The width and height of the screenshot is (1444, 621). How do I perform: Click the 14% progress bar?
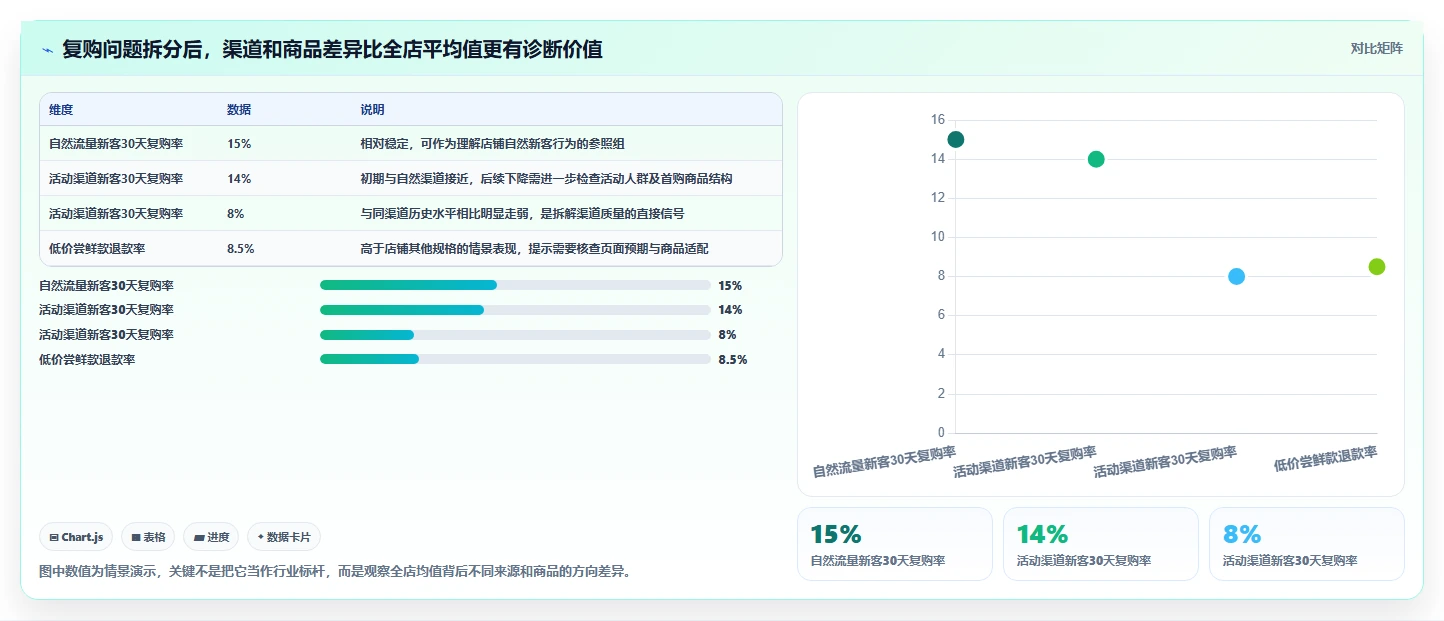[515, 310]
